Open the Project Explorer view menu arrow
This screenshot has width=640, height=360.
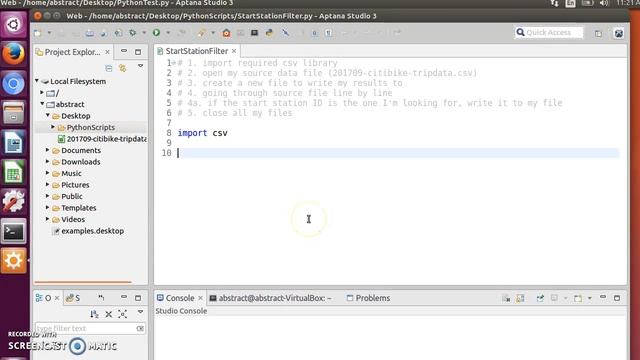tap(140, 66)
